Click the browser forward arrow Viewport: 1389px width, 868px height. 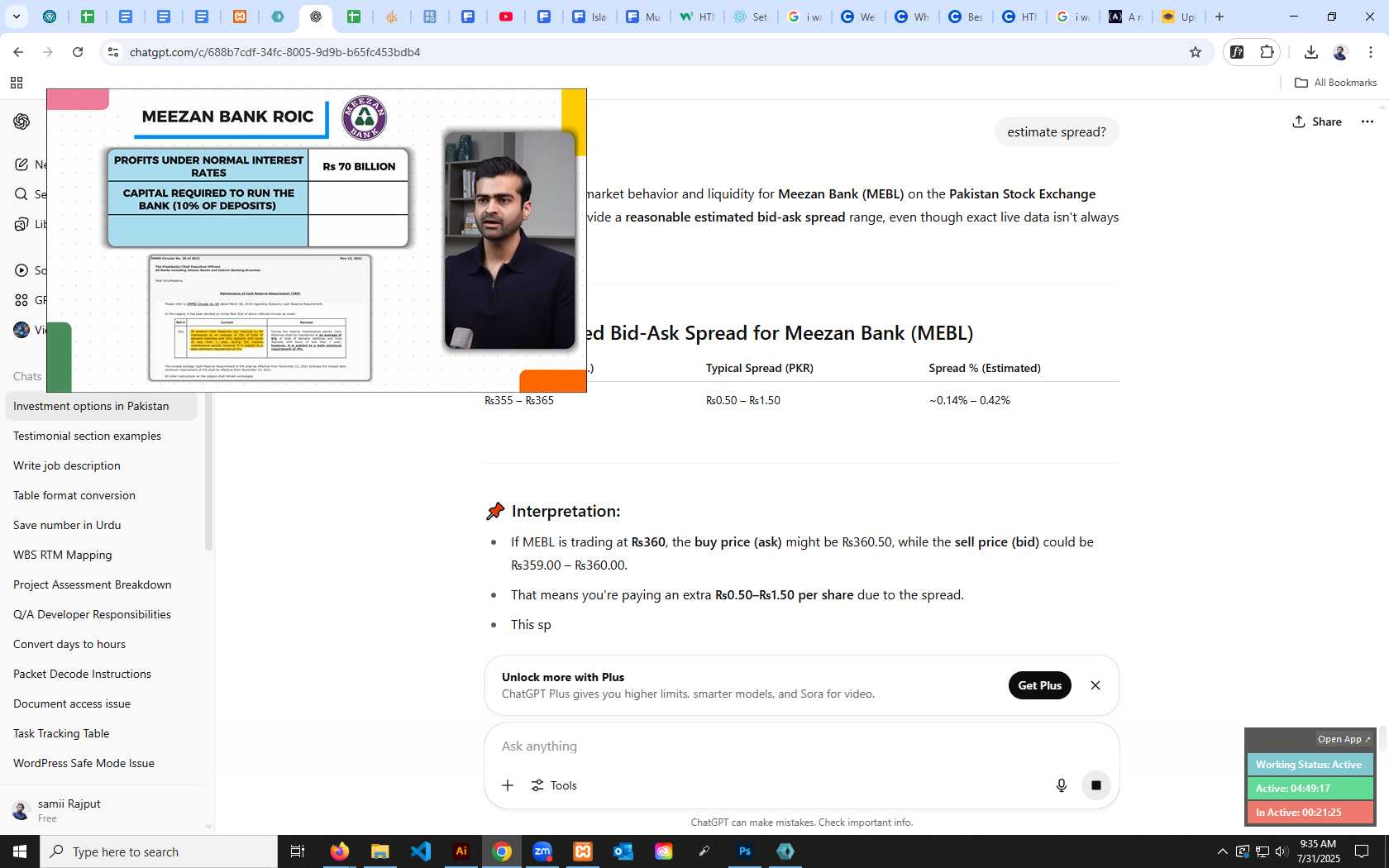click(x=48, y=52)
